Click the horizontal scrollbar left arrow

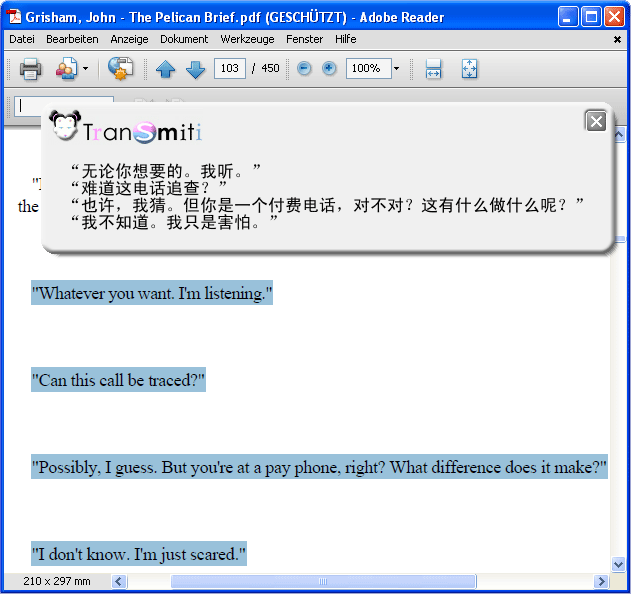click(x=119, y=582)
